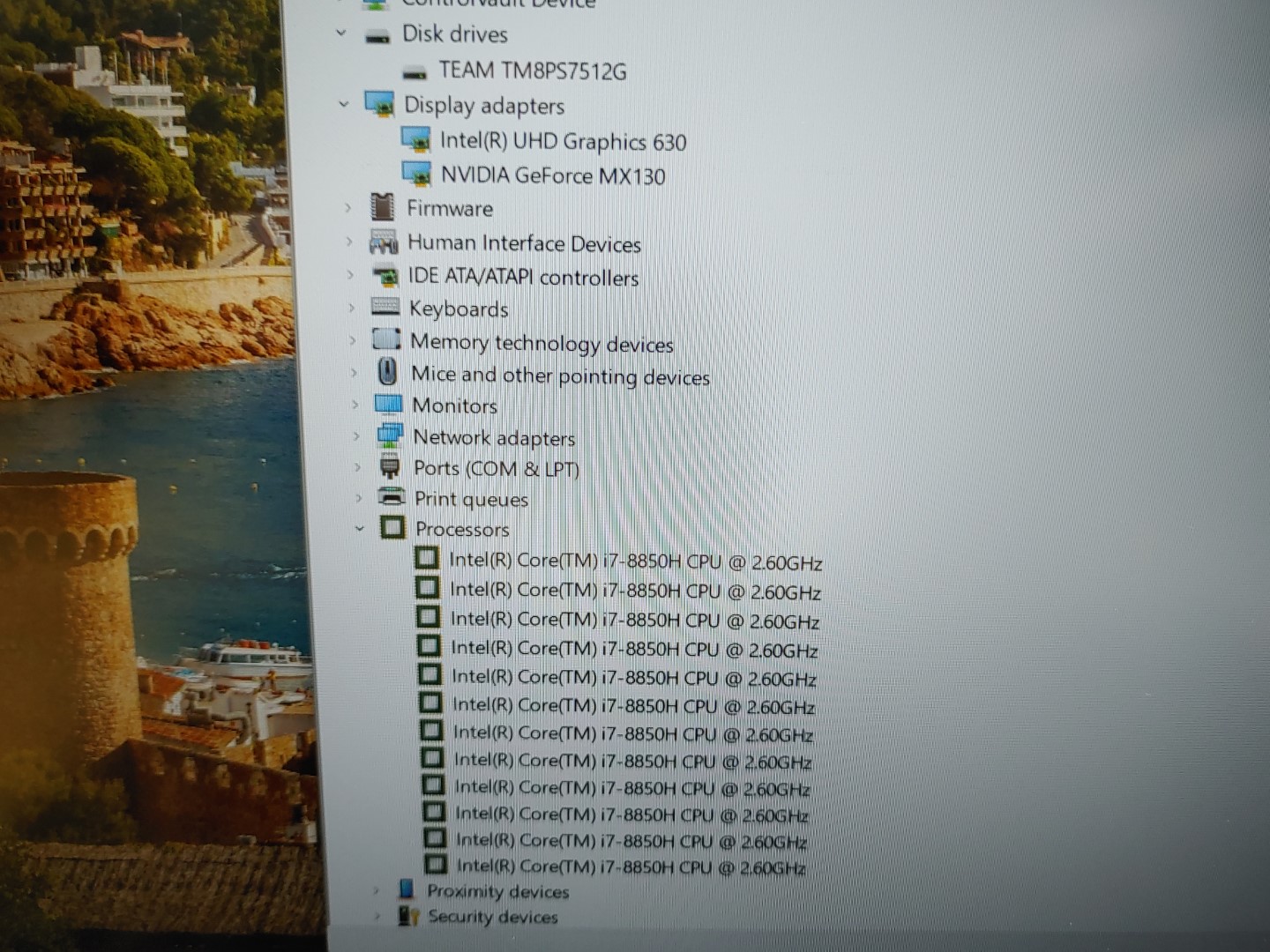This screenshot has height=952, width=1270.
Task: Expand the Proximity devices node
Action: tap(377, 890)
